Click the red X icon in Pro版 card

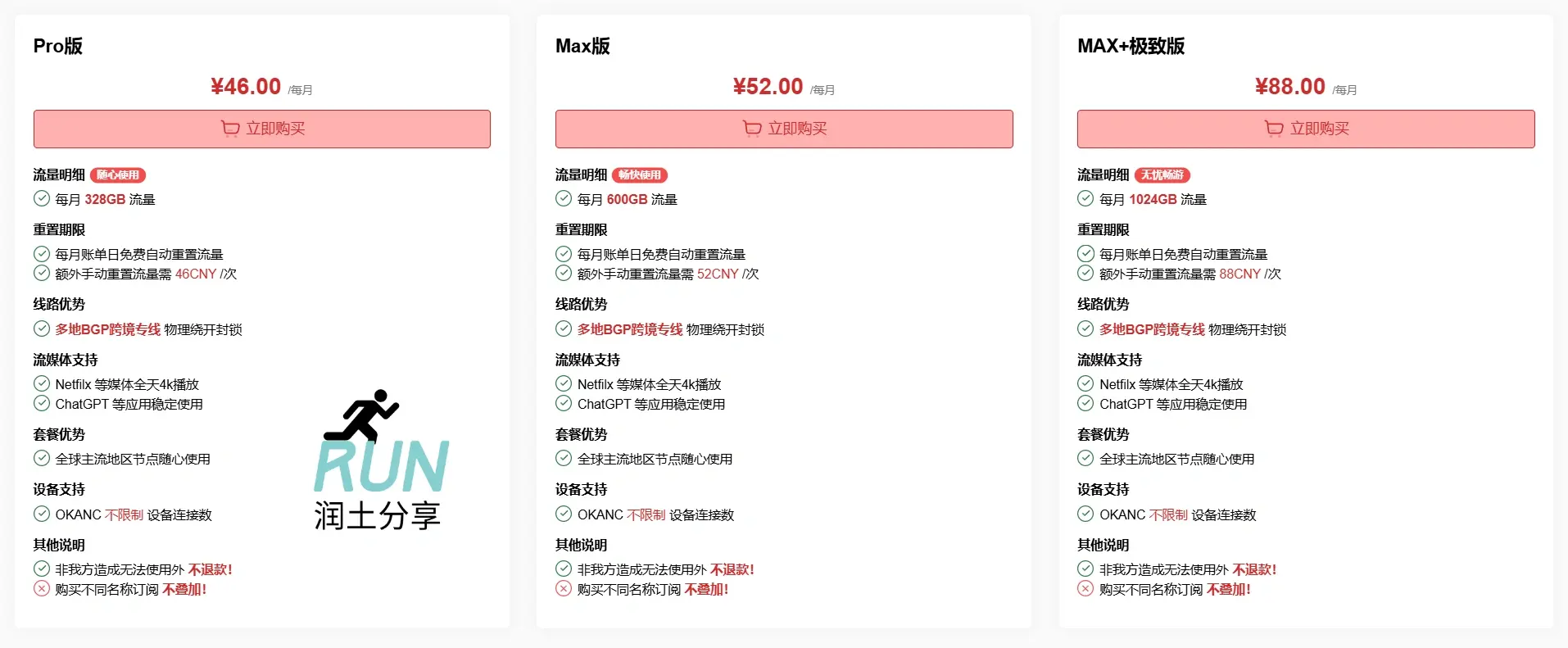42,588
